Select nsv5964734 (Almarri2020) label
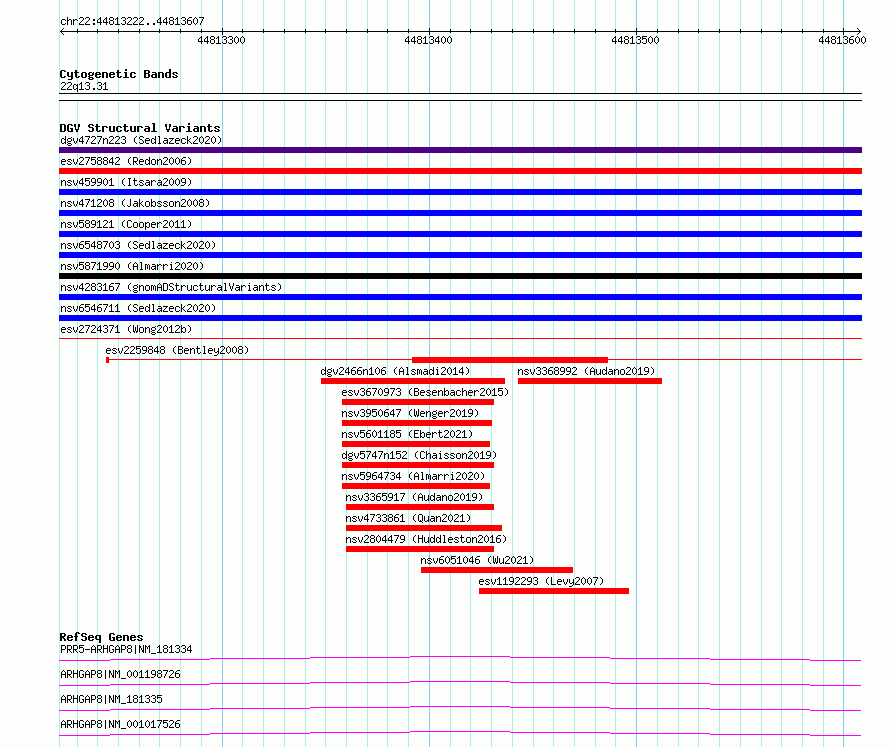This screenshot has height=747, width=890. click(413, 476)
